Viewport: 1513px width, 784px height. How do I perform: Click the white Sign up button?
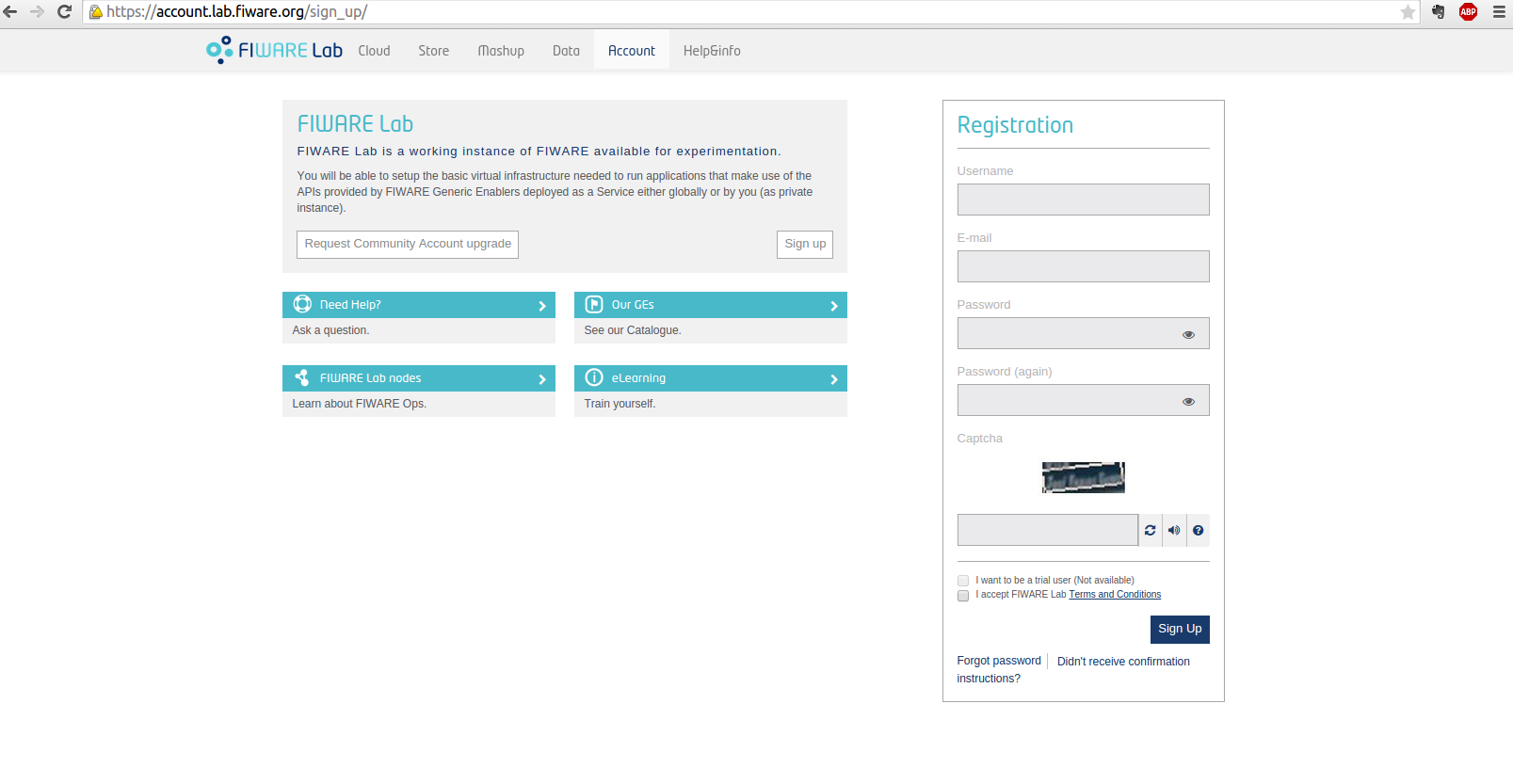pyautogui.click(x=805, y=245)
